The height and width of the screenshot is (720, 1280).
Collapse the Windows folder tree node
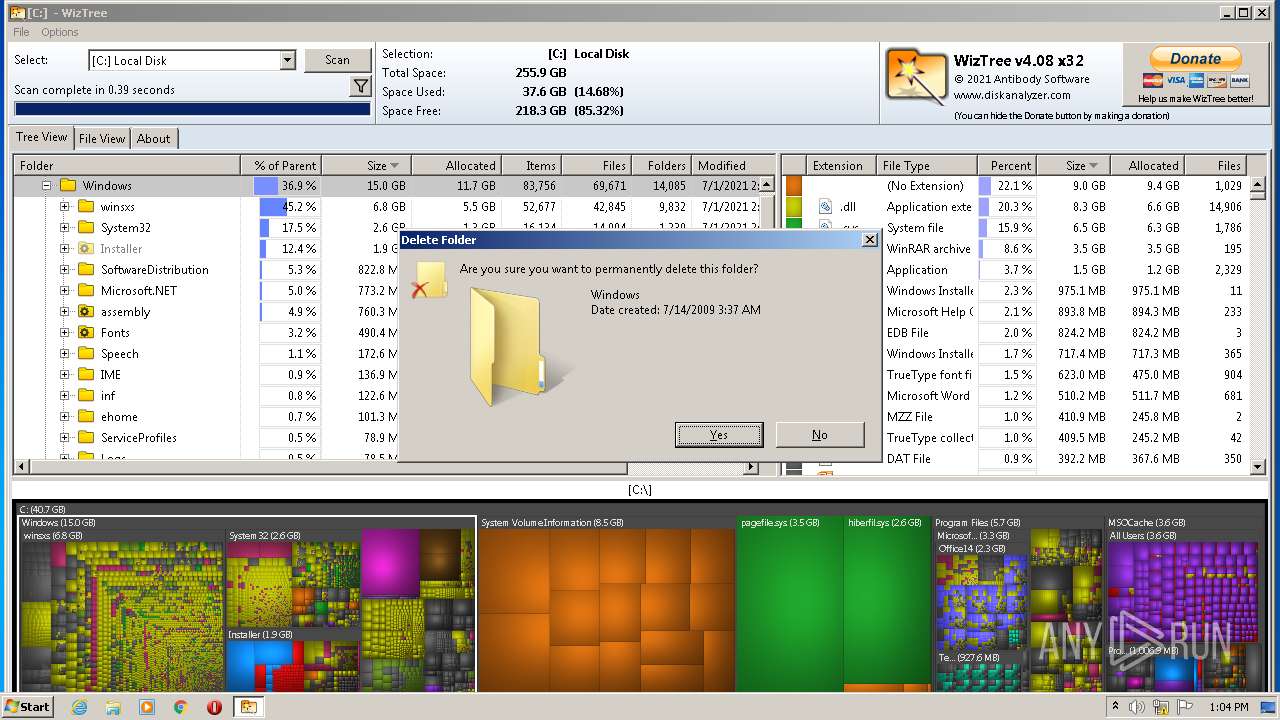point(46,186)
